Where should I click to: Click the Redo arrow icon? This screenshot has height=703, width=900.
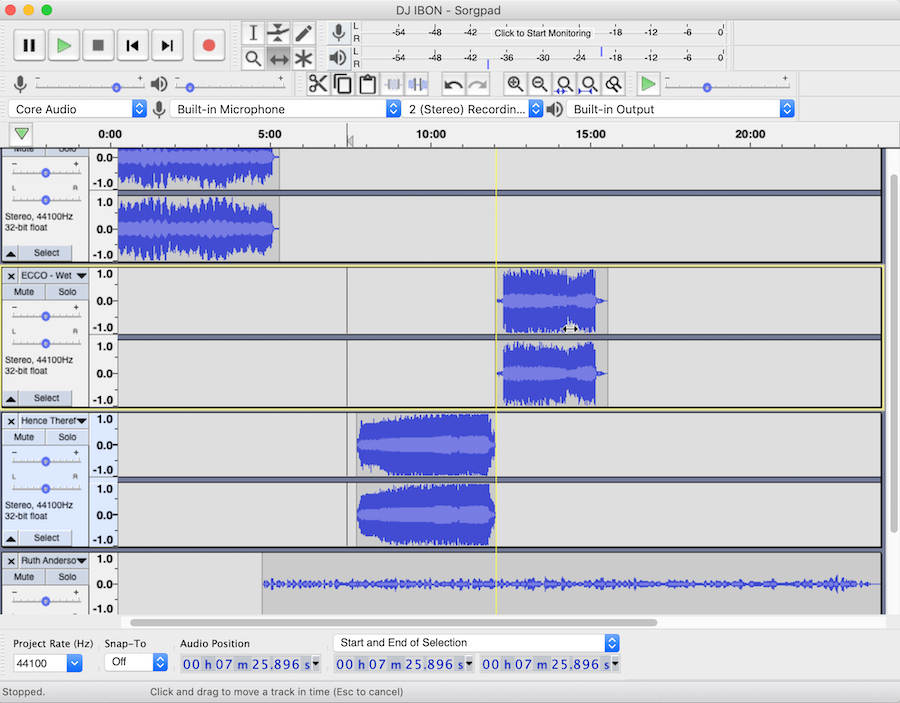(478, 84)
